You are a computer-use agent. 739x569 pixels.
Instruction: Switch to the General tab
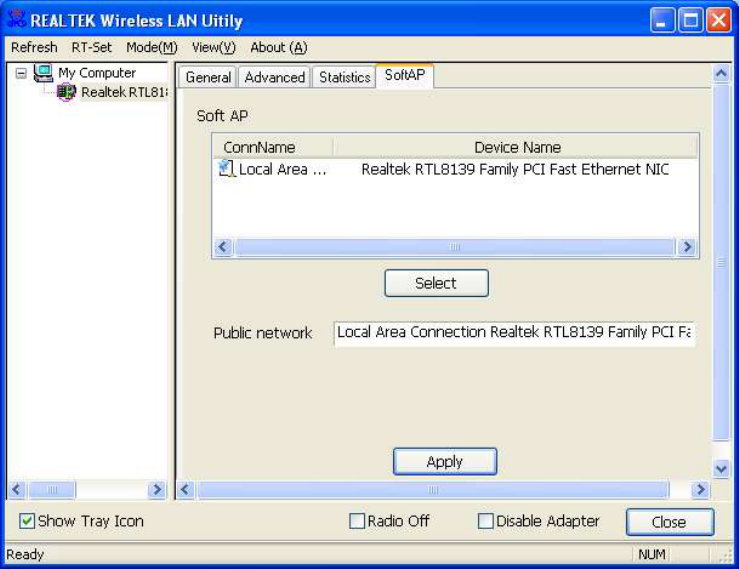pos(208,77)
